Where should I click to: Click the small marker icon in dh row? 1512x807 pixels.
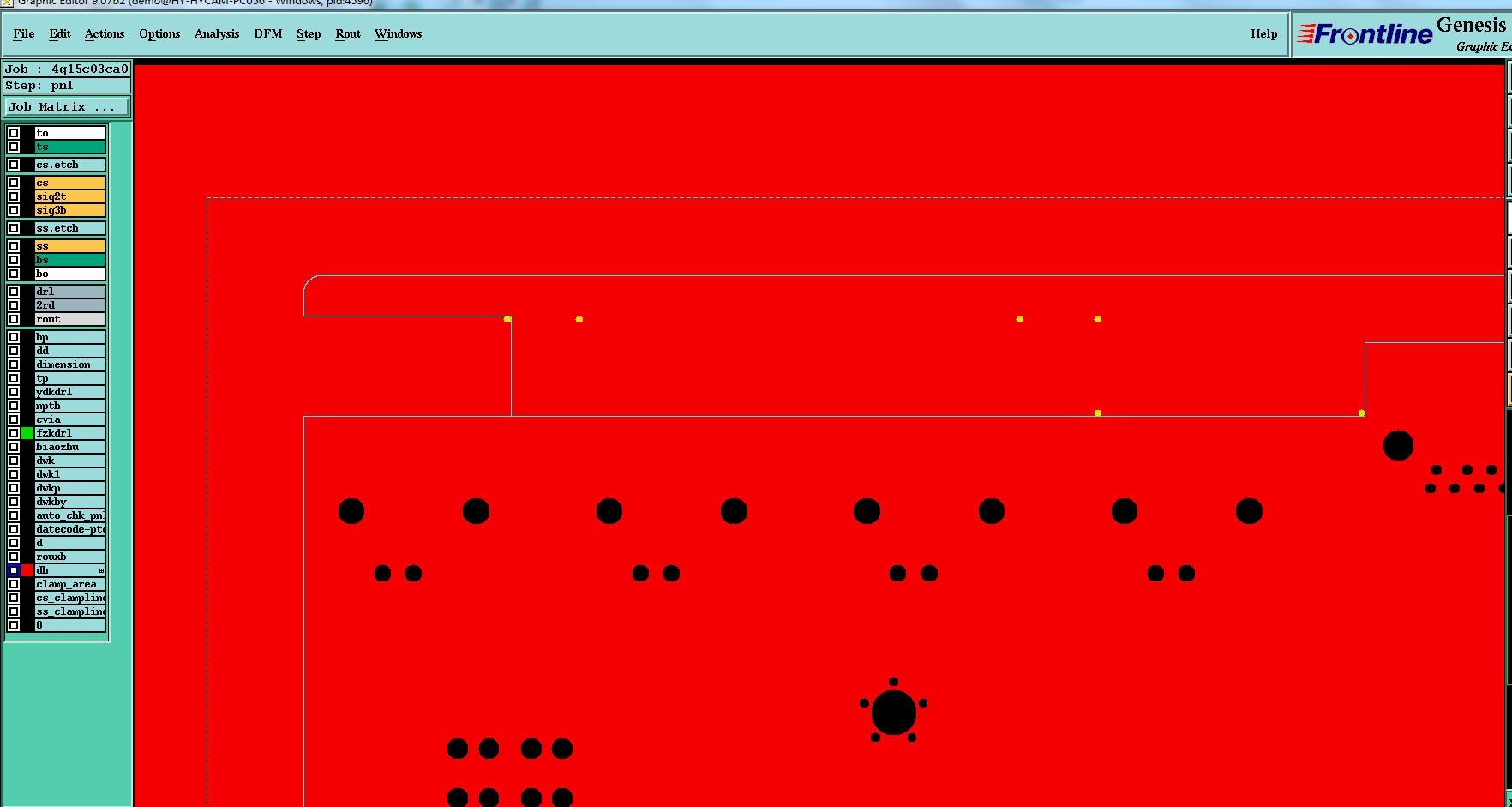(x=101, y=570)
